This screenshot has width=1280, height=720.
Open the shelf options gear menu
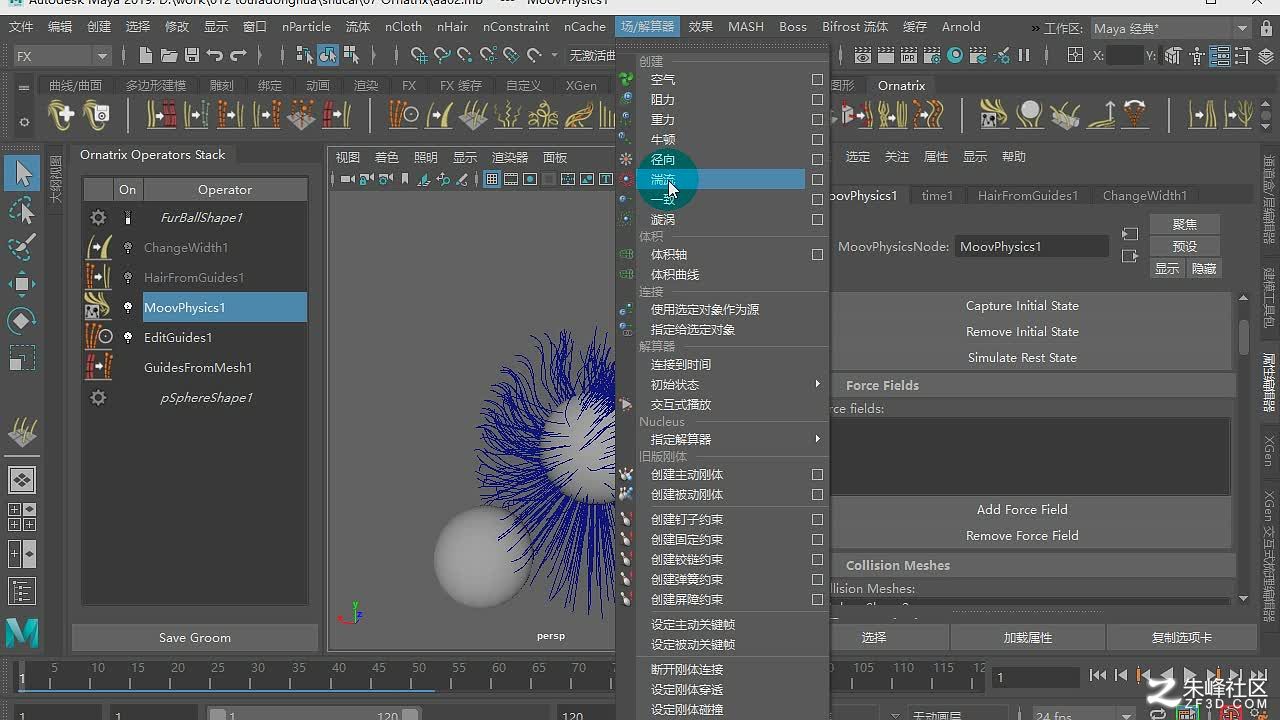tap(24, 122)
